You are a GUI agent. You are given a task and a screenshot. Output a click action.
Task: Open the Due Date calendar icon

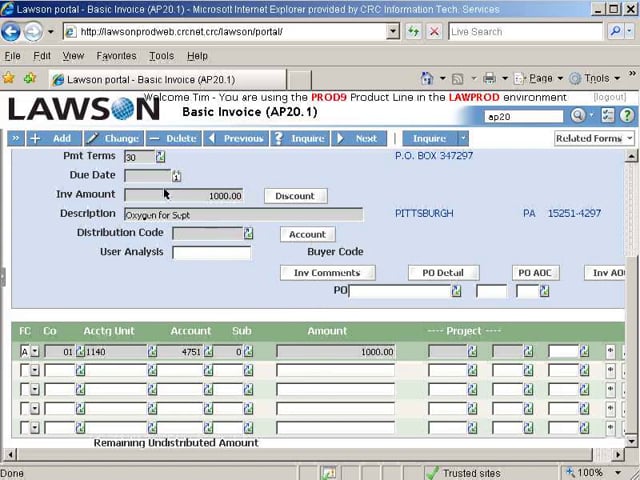tap(176, 176)
